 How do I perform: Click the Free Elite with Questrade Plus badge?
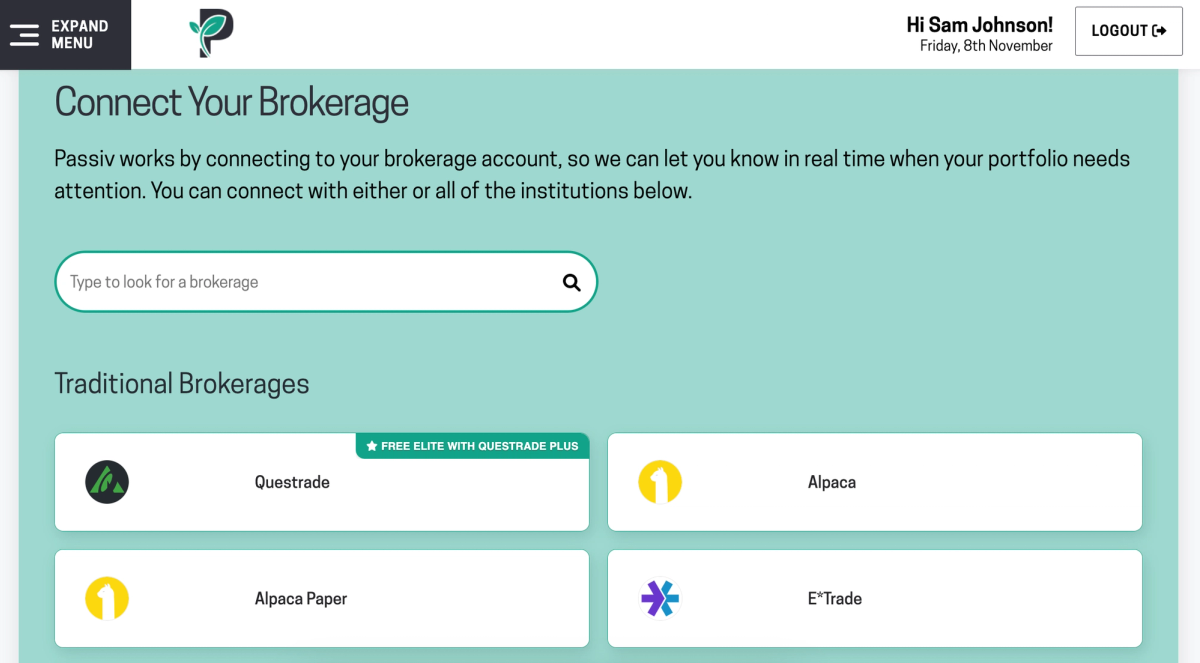(472, 446)
